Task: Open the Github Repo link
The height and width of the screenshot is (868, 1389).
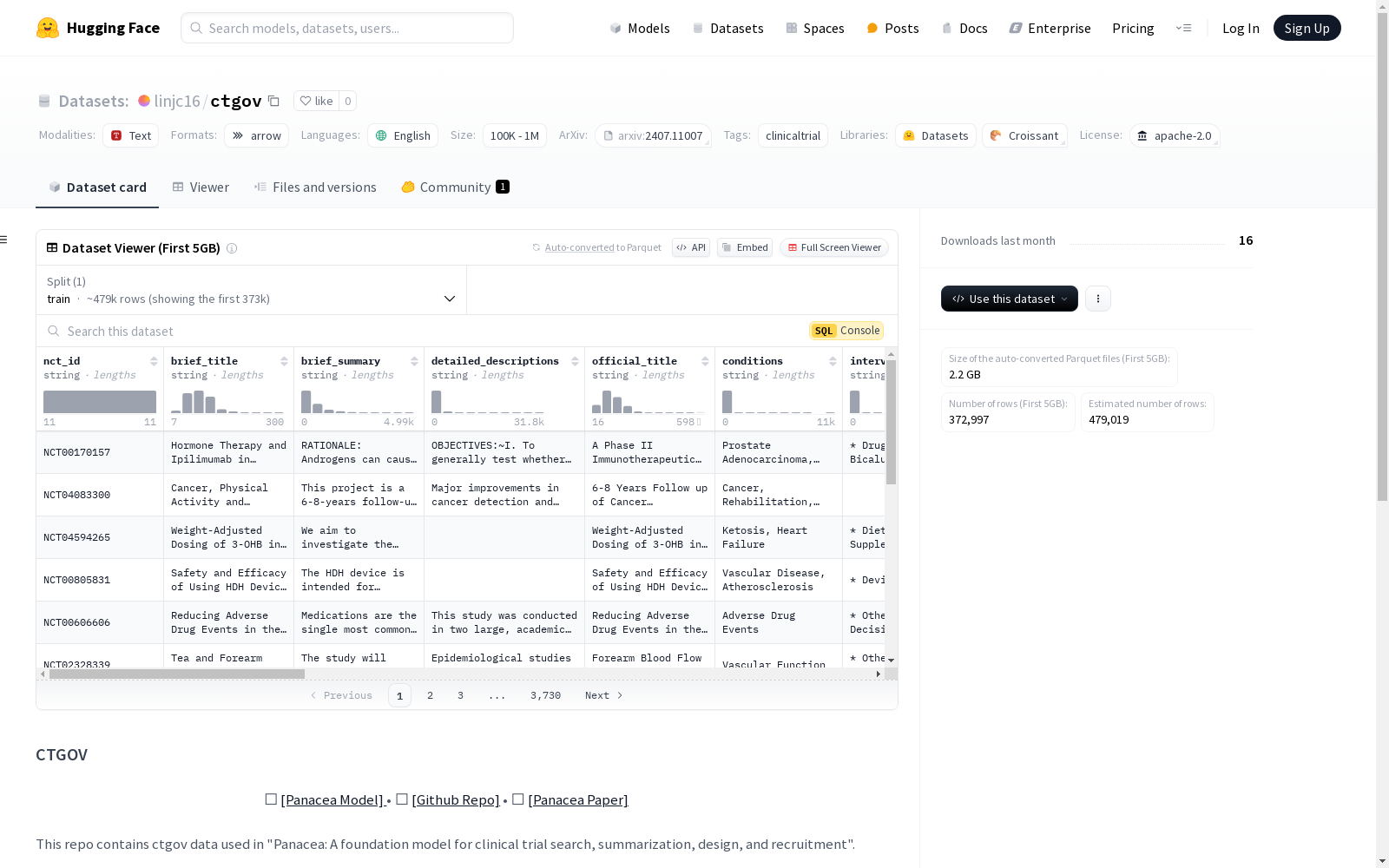Action: click(455, 799)
